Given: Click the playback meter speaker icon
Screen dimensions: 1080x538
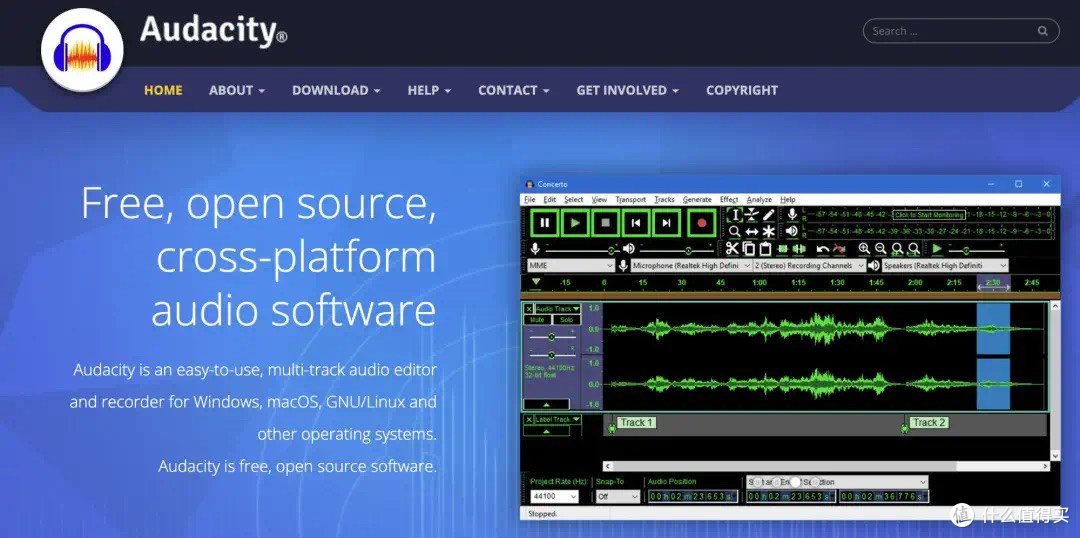Looking at the screenshot, I should point(792,231).
